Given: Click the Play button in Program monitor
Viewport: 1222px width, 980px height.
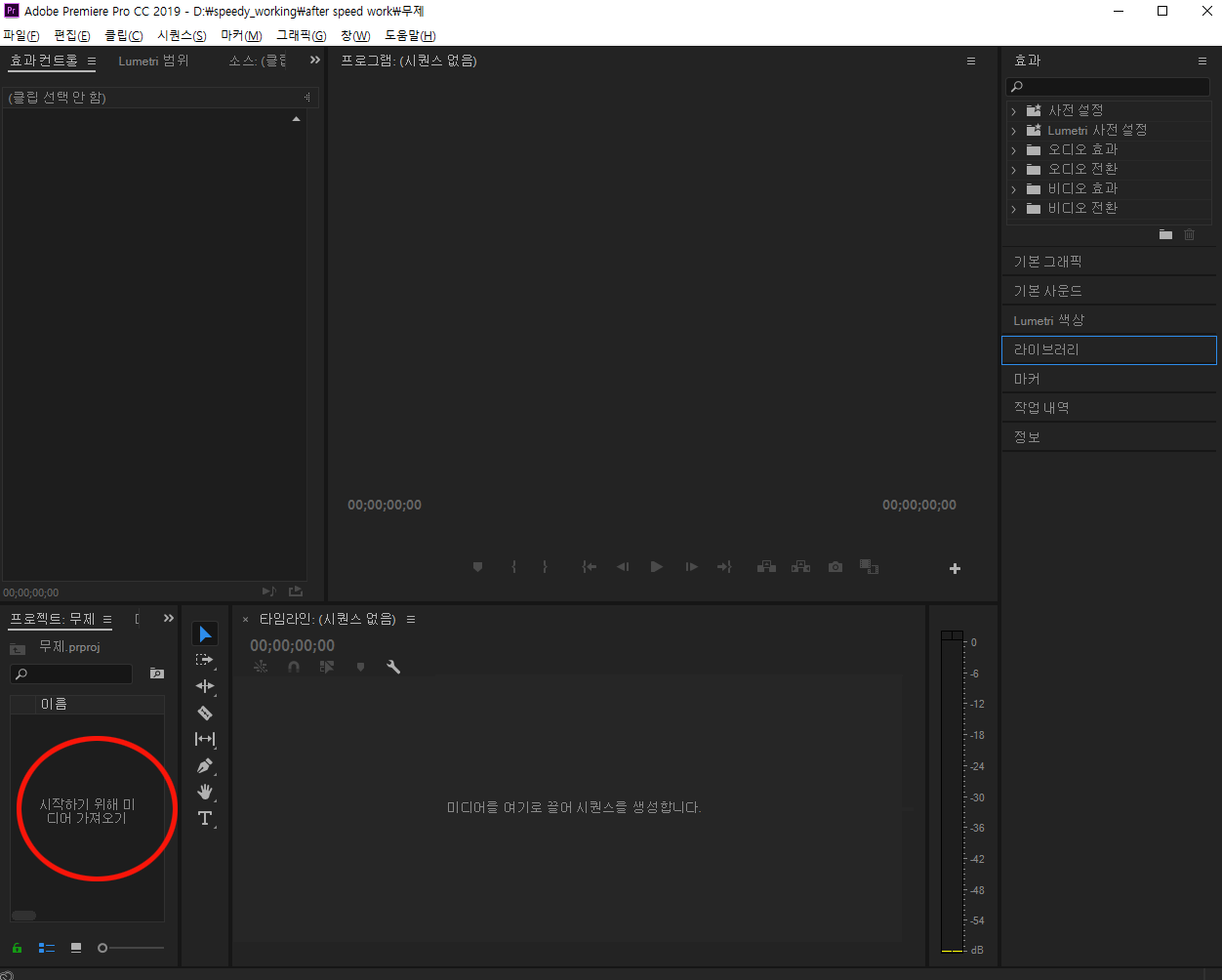Looking at the screenshot, I should [657, 567].
